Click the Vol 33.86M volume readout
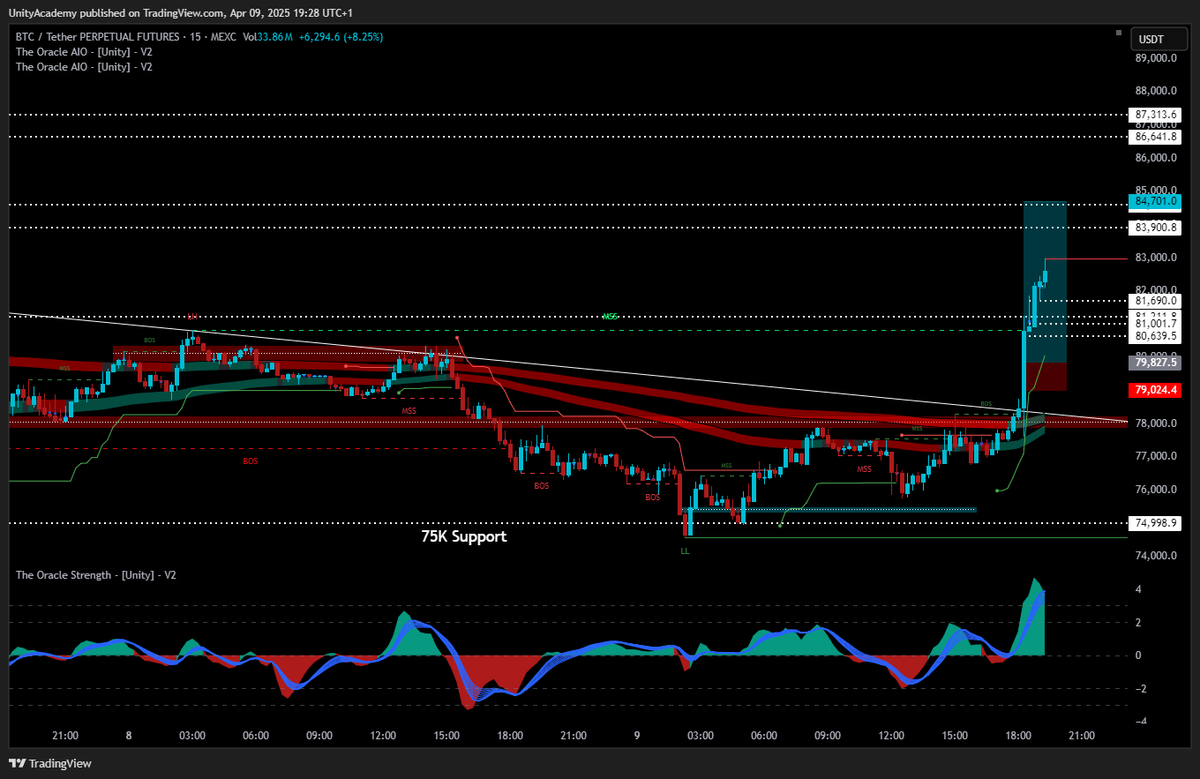 [x=267, y=37]
